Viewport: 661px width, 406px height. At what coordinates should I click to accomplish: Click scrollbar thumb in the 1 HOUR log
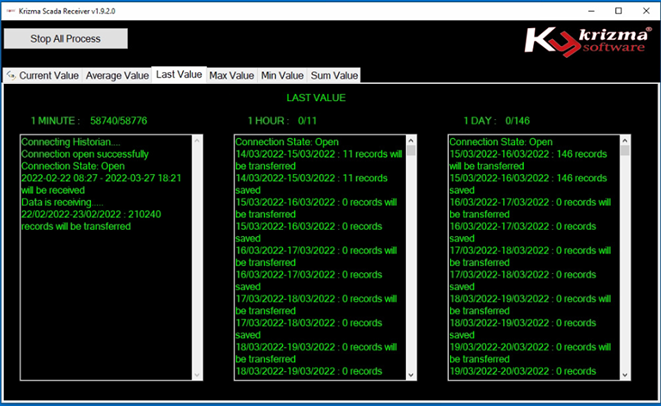[x=410, y=153]
